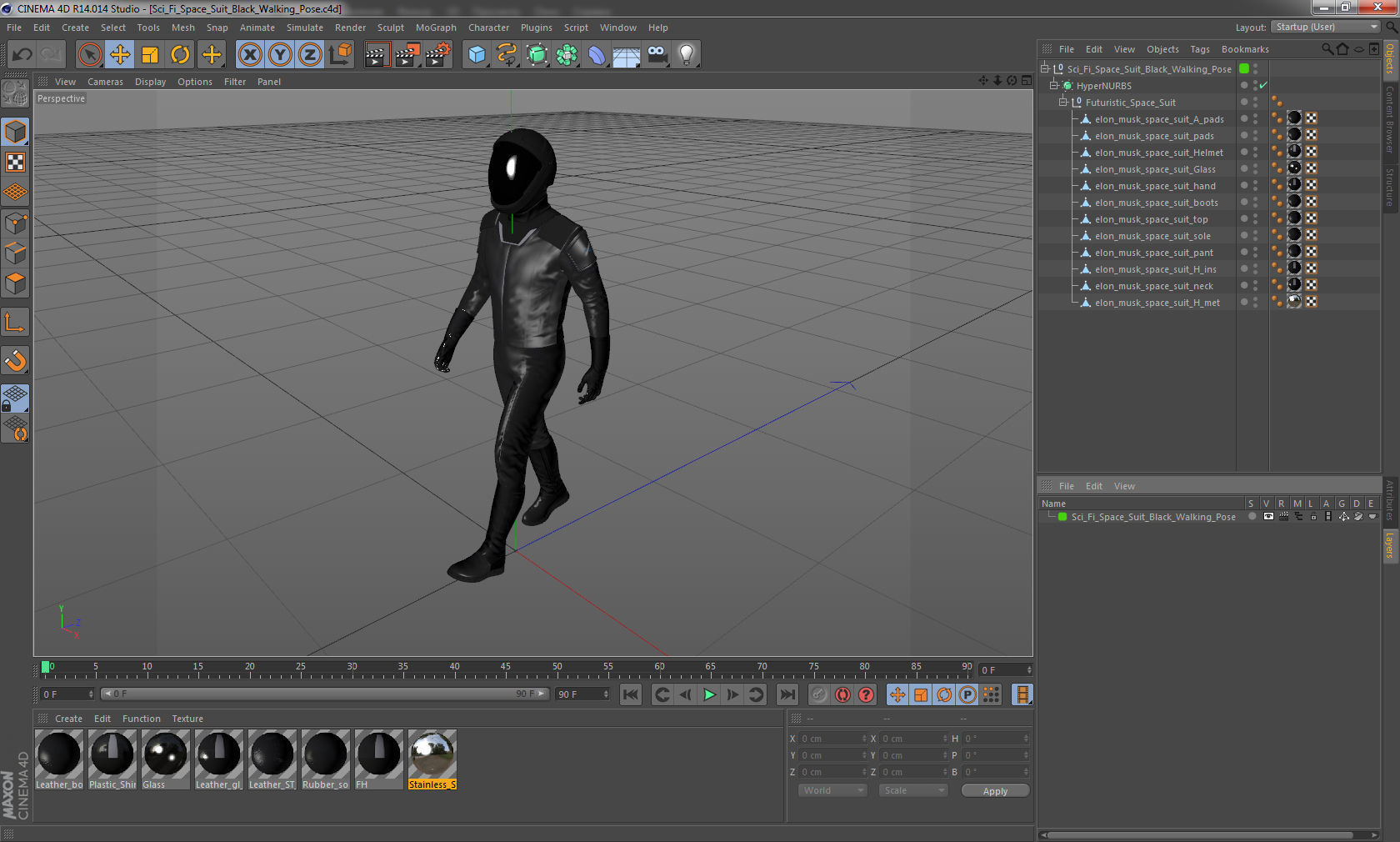Activate the Scale tool
The image size is (1400, 842).
pyautogui.click(x=150, y=55)
